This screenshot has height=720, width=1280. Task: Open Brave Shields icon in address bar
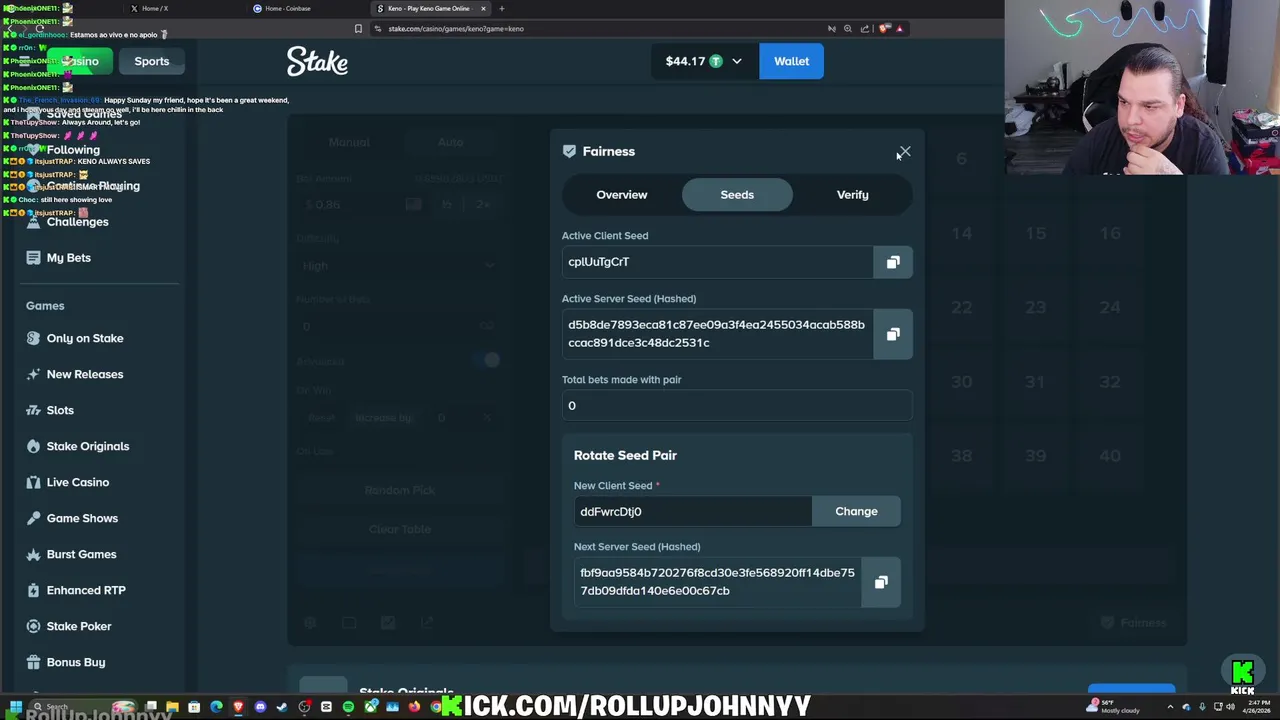point(882,29)
